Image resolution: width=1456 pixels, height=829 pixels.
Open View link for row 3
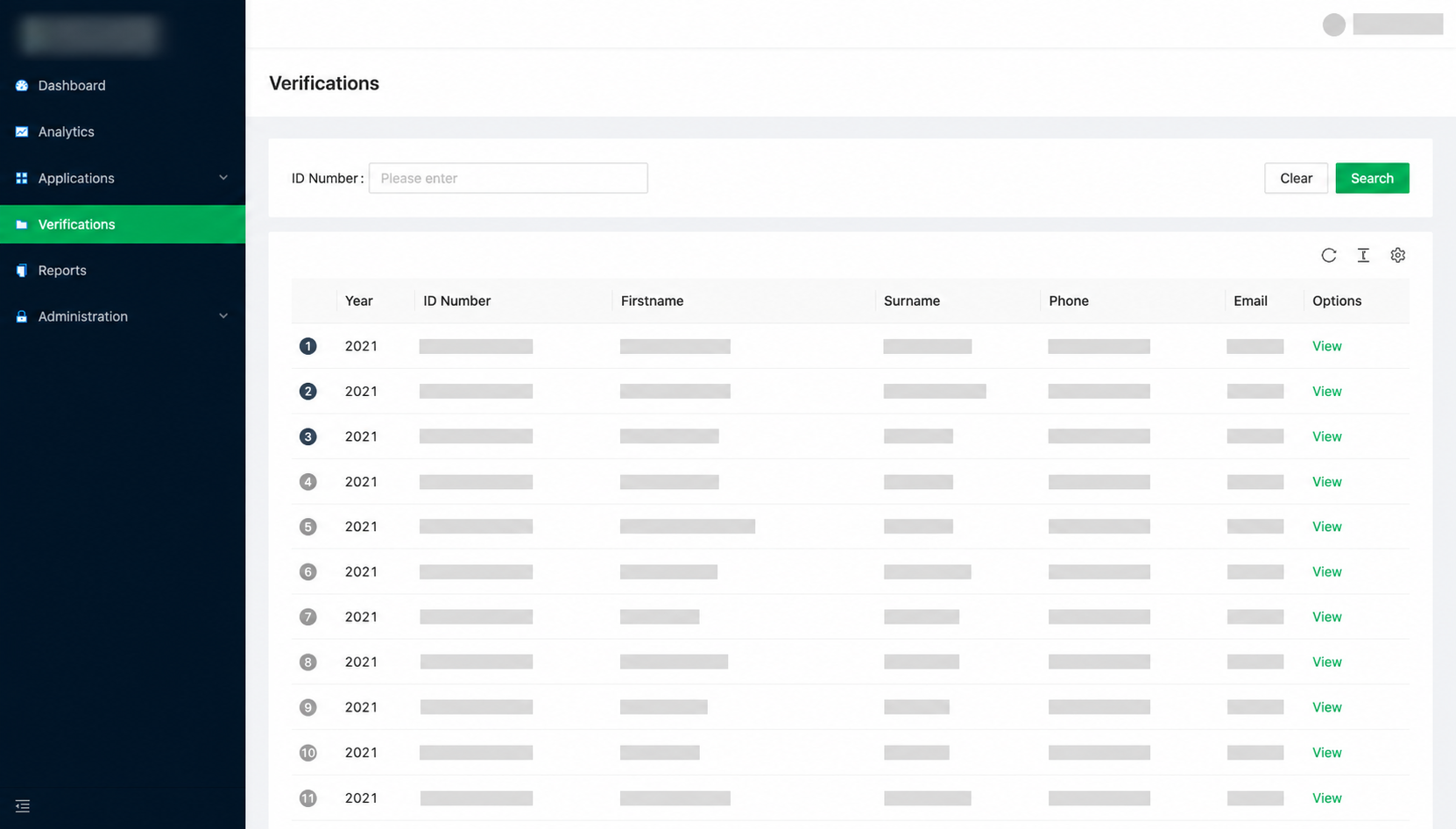pos(1326,436)
